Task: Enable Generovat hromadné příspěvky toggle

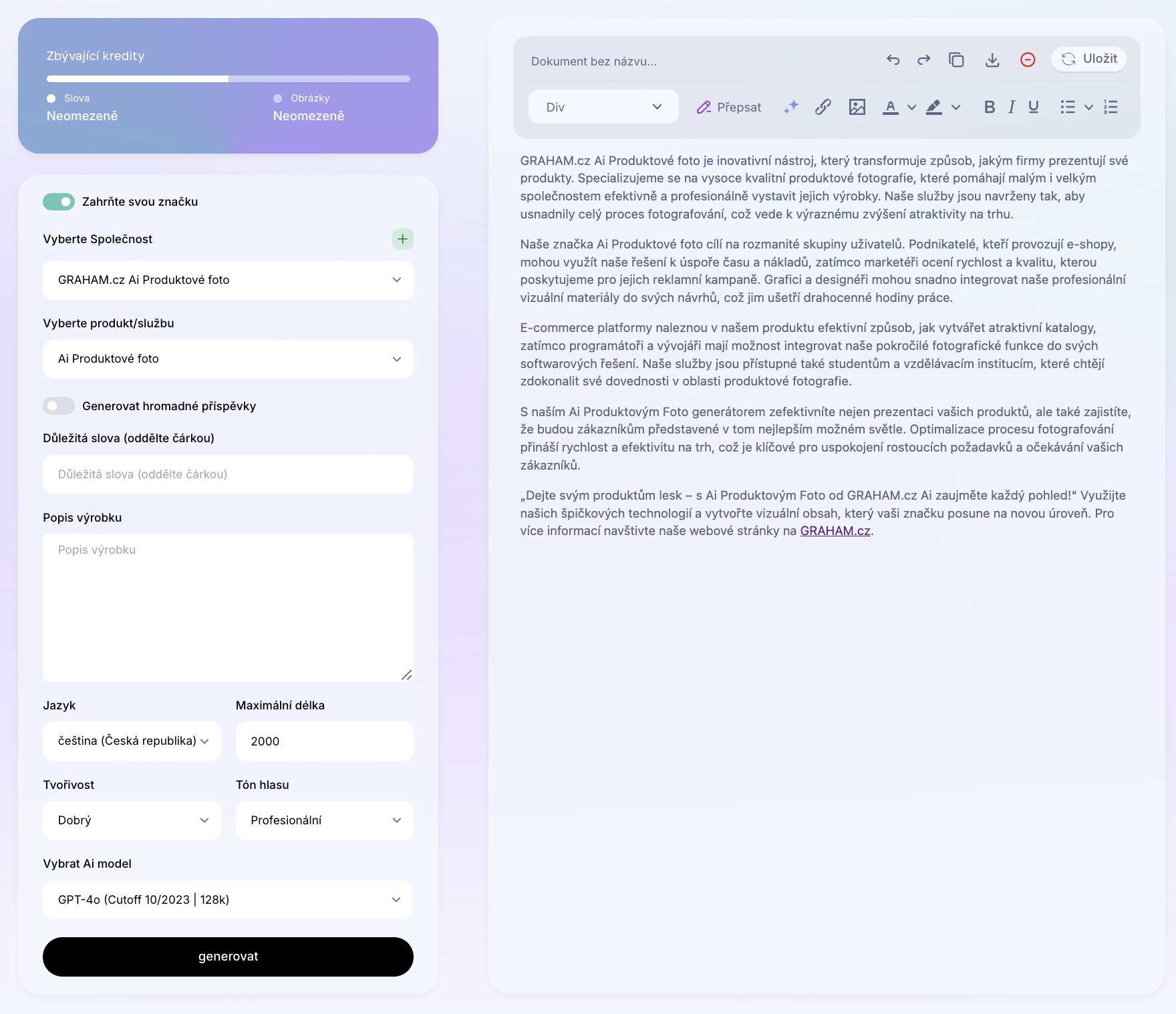Action: [x=59, y=406]
